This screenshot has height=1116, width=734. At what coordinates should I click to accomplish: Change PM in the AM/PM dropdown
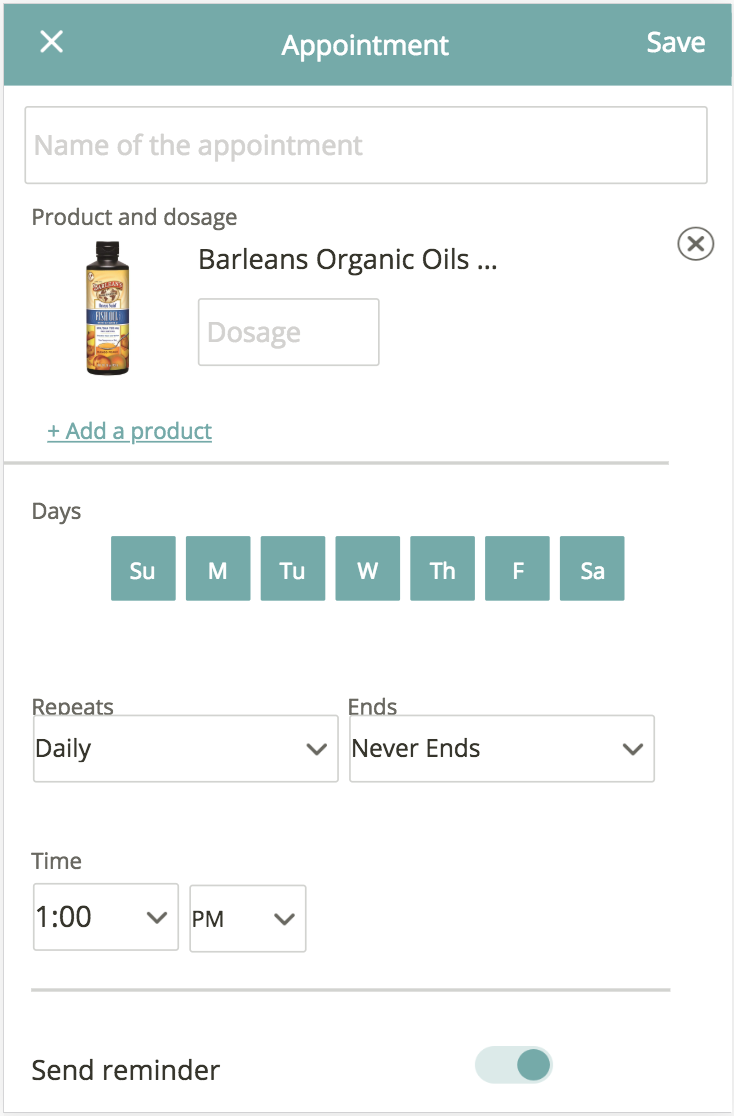[248, 919]
